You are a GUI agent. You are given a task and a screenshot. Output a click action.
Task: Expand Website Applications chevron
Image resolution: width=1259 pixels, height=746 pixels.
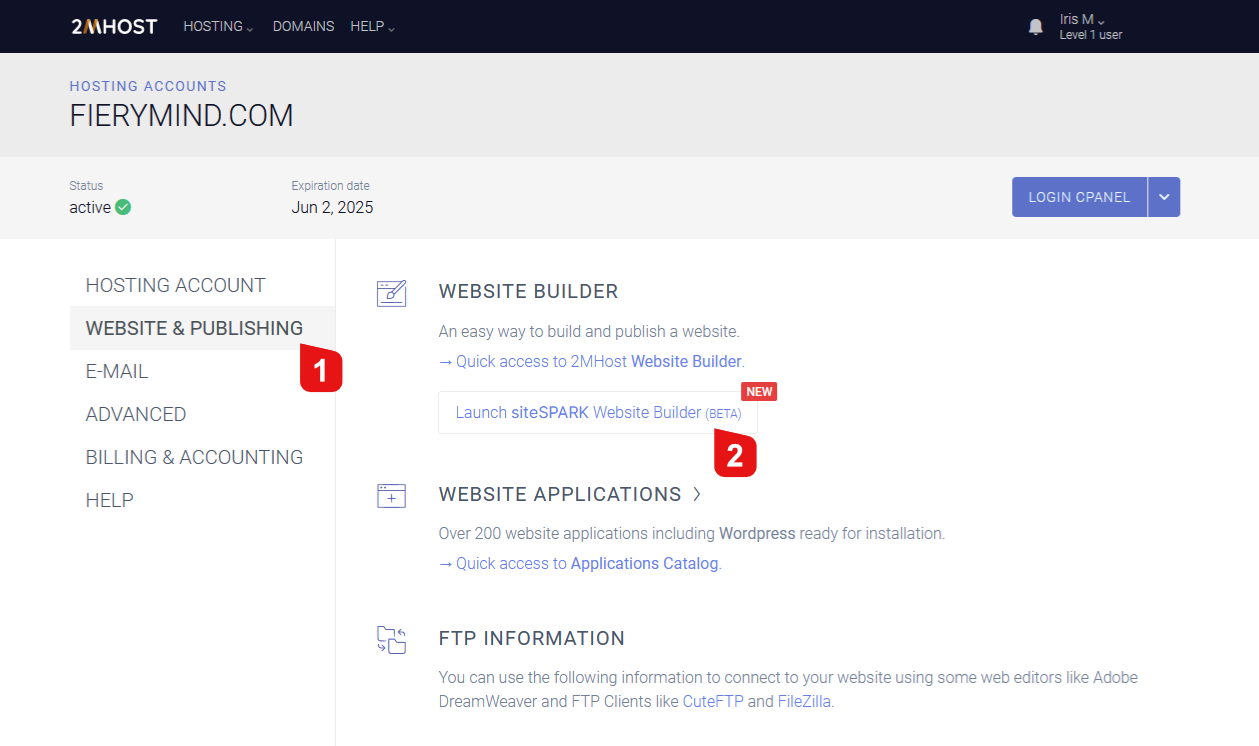pyautogui.click(x=697, y=494)
